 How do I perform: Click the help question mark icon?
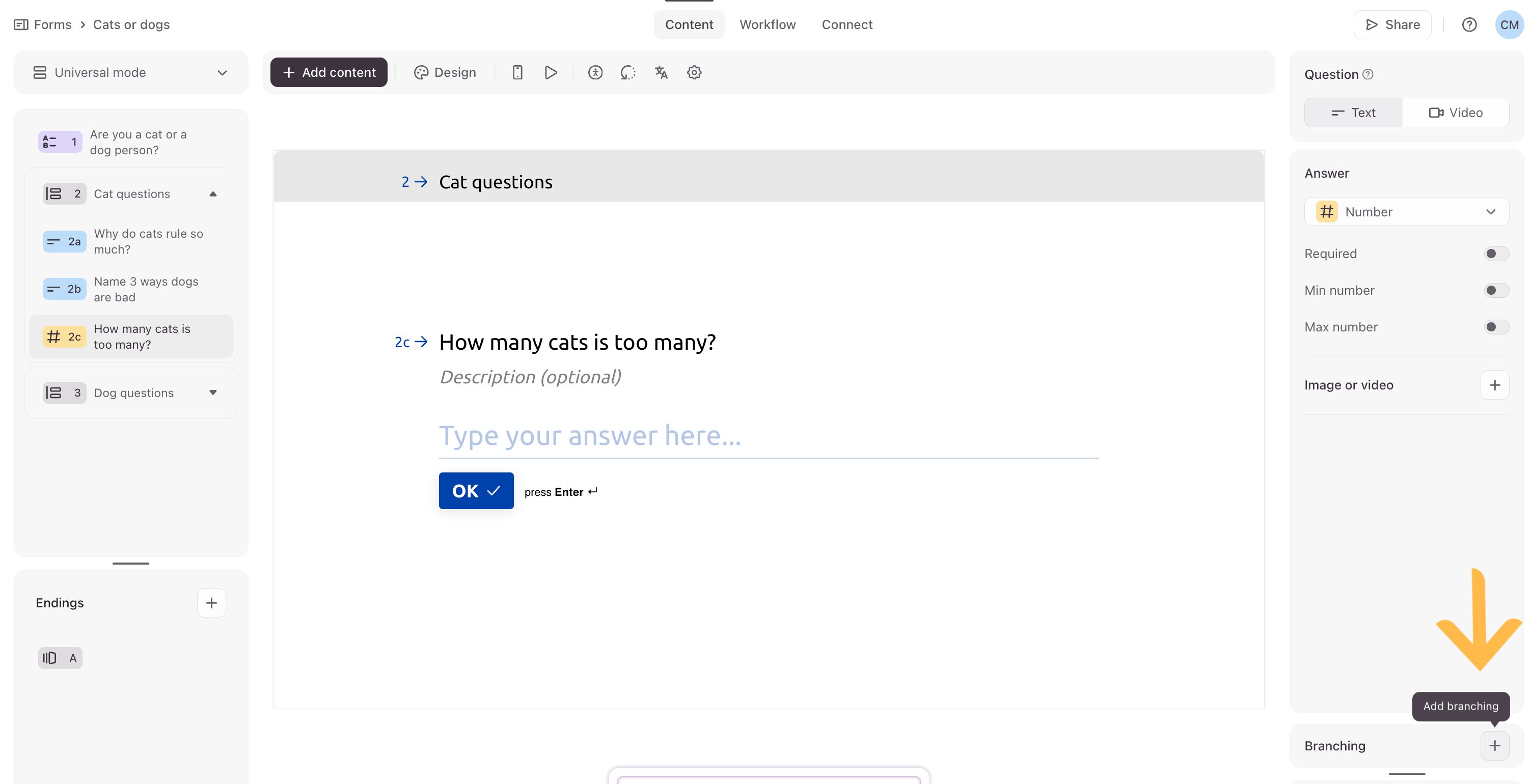(x=1469, y=24)
